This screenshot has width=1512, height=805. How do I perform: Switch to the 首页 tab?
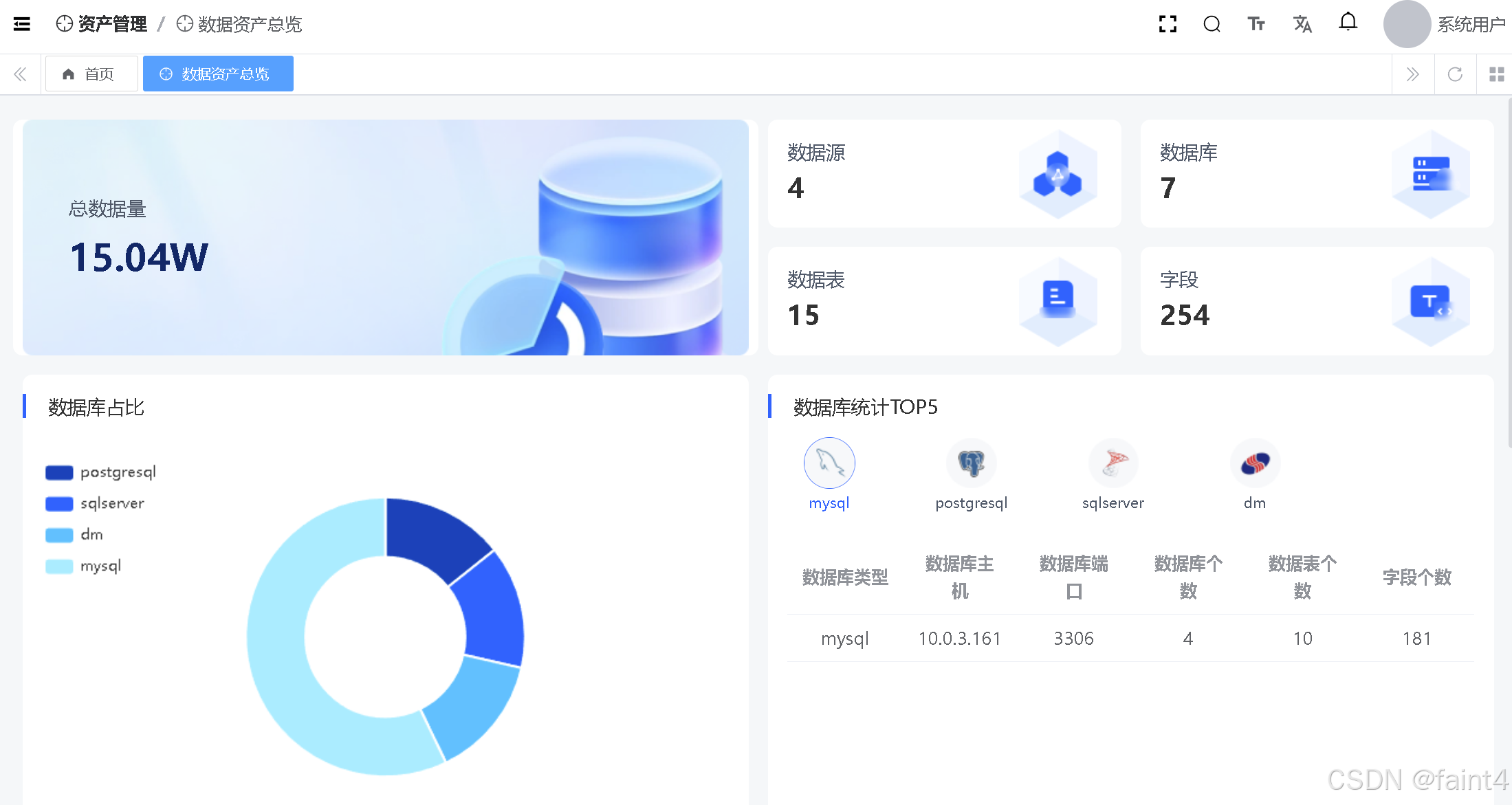pyautogui.click(x=91, y=74)
